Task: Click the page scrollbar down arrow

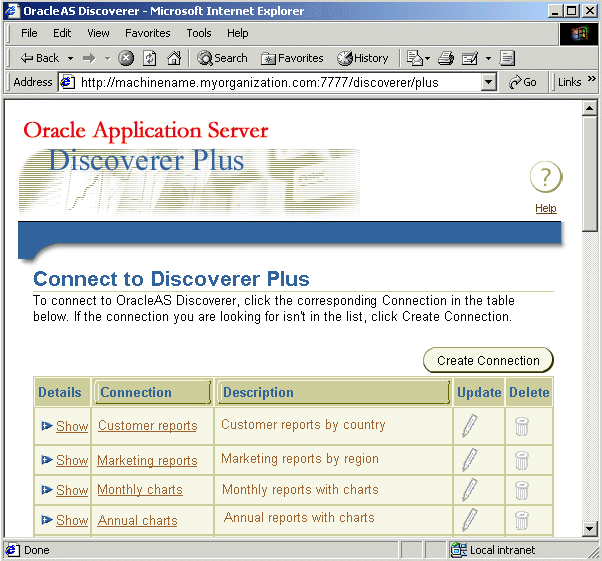Action: tap(589, 529)
